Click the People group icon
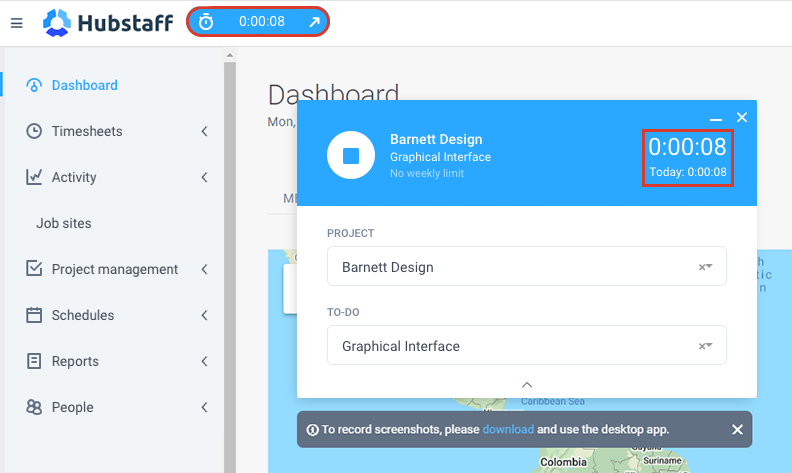This screenshot has height=473, width=792. point(34,407)
